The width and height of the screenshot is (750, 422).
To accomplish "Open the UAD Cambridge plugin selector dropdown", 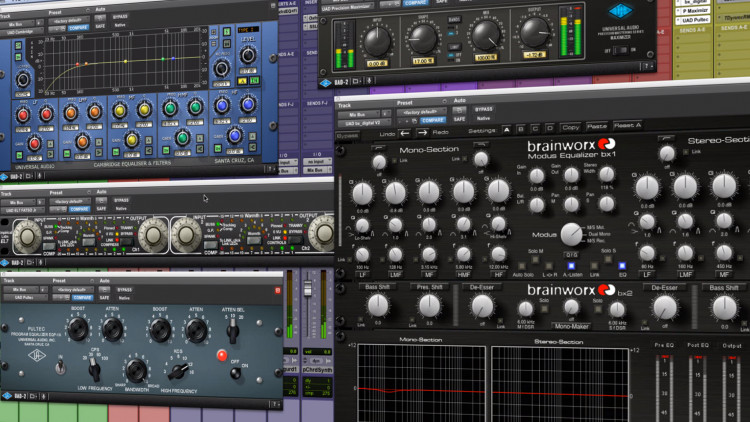I will [22, 32].
